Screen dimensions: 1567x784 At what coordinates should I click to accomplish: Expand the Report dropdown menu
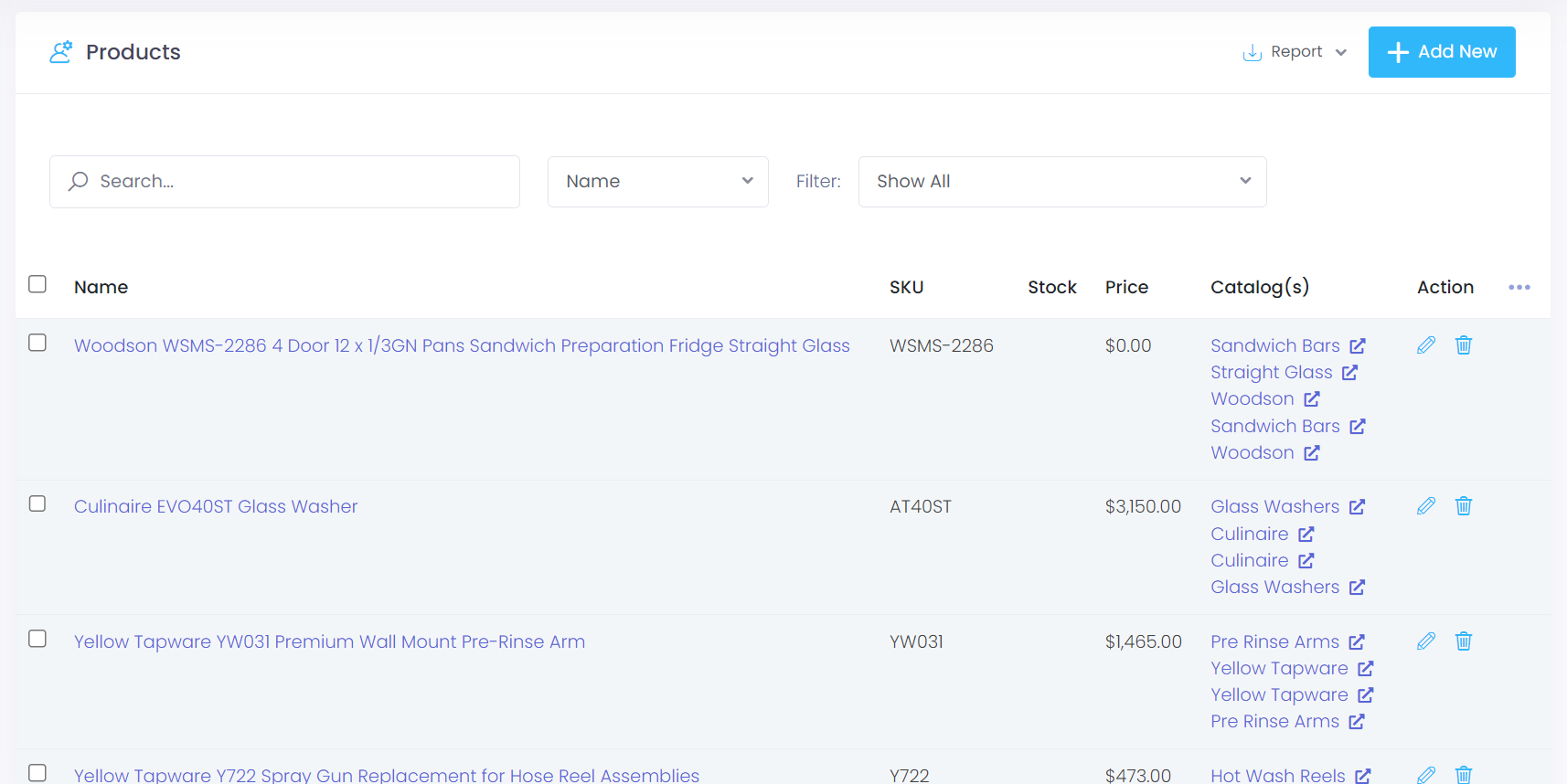[x=1295, y=52]
